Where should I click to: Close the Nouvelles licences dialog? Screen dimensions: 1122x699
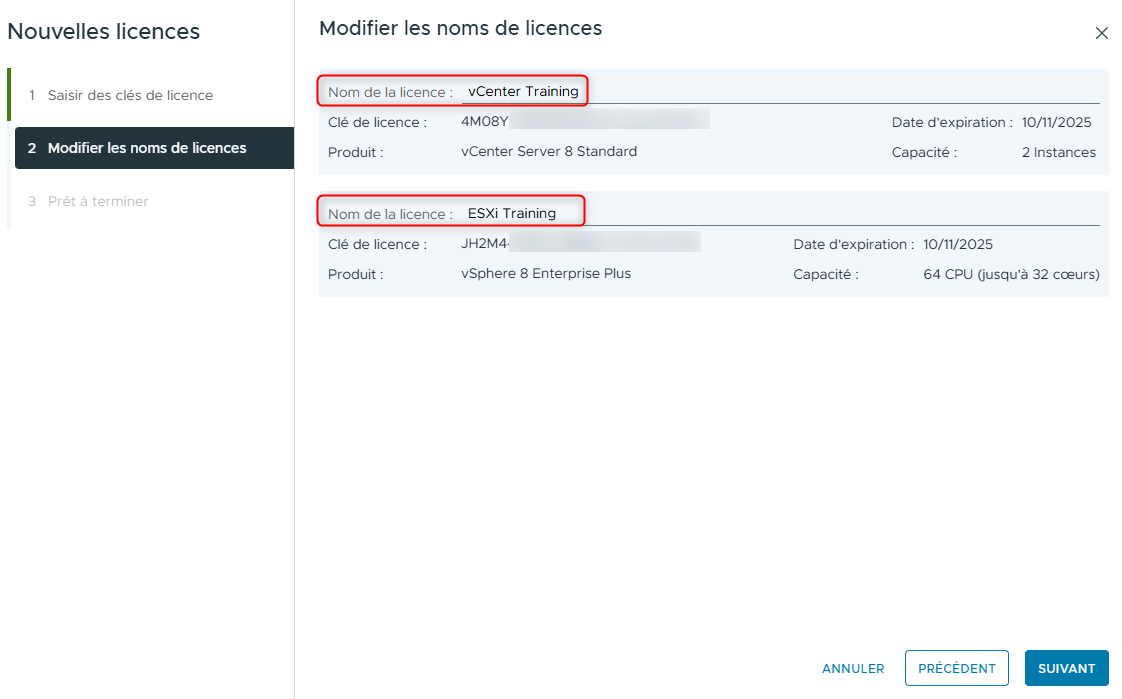click(x=1102, y=32)
